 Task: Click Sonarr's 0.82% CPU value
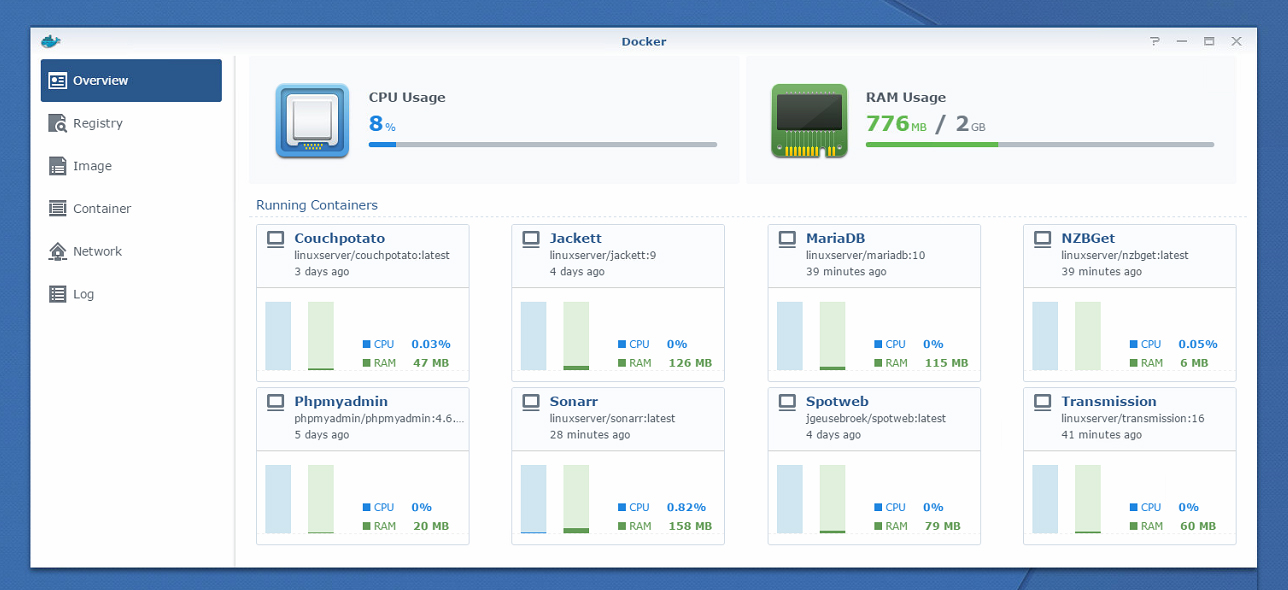click(686, 507)
